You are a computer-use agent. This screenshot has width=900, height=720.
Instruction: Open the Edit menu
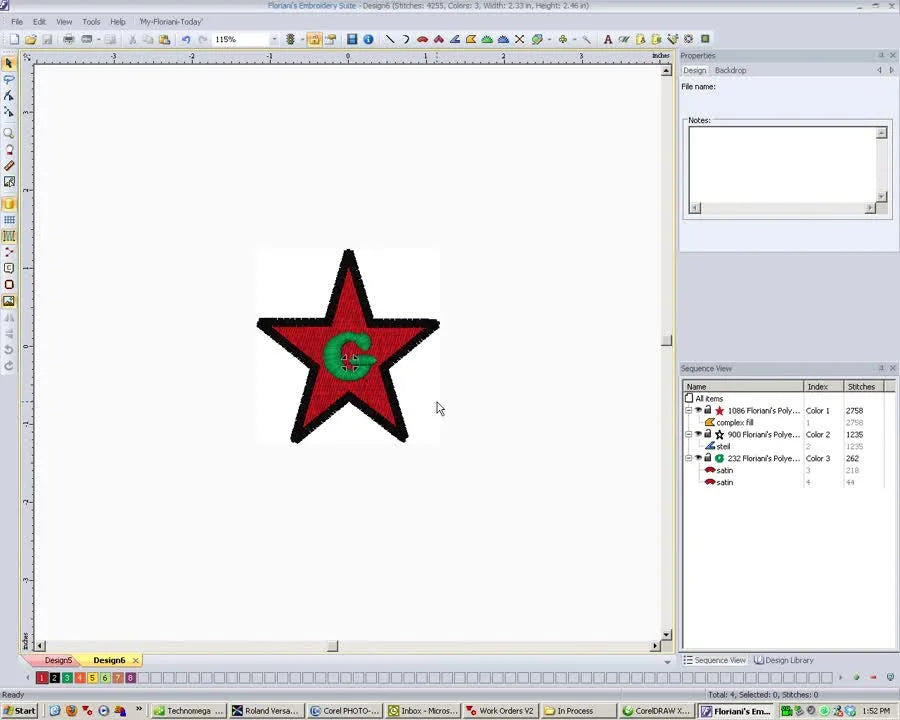[39, 22]
